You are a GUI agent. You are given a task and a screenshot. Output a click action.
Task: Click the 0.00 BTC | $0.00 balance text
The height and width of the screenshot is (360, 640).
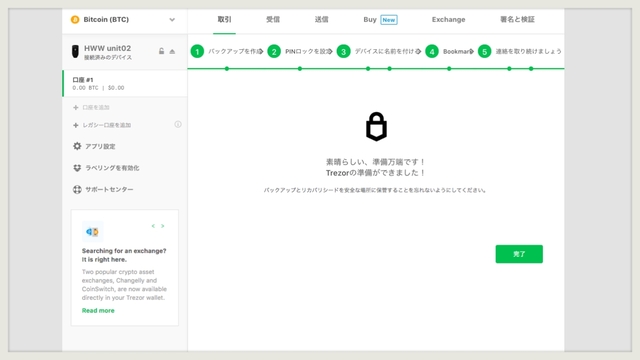point(98,88)
